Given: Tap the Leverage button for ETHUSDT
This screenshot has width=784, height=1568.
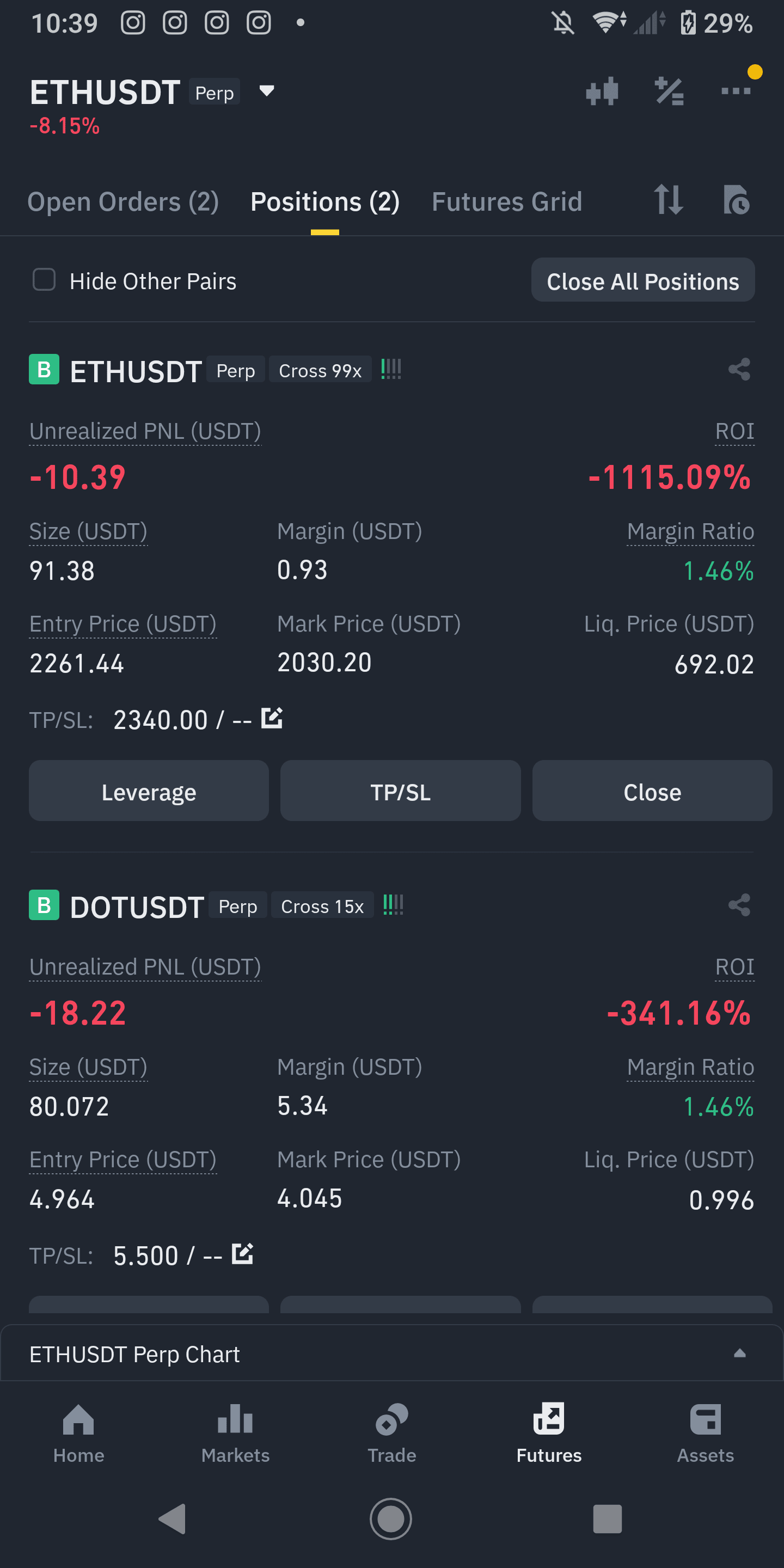Looking at the screenshot, I should tap(149, 791).
